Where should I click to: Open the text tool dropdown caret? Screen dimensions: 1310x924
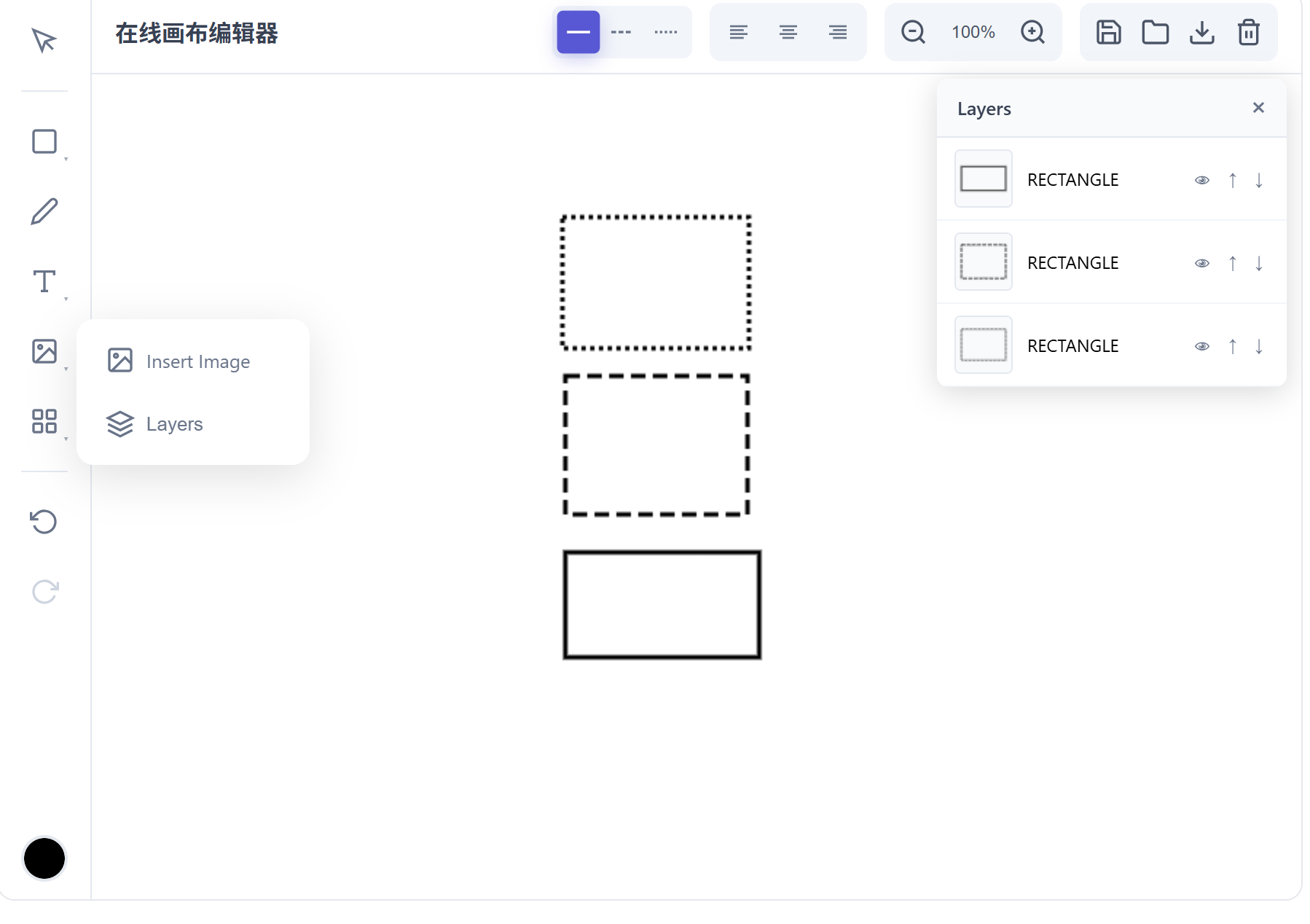(66, 297)
